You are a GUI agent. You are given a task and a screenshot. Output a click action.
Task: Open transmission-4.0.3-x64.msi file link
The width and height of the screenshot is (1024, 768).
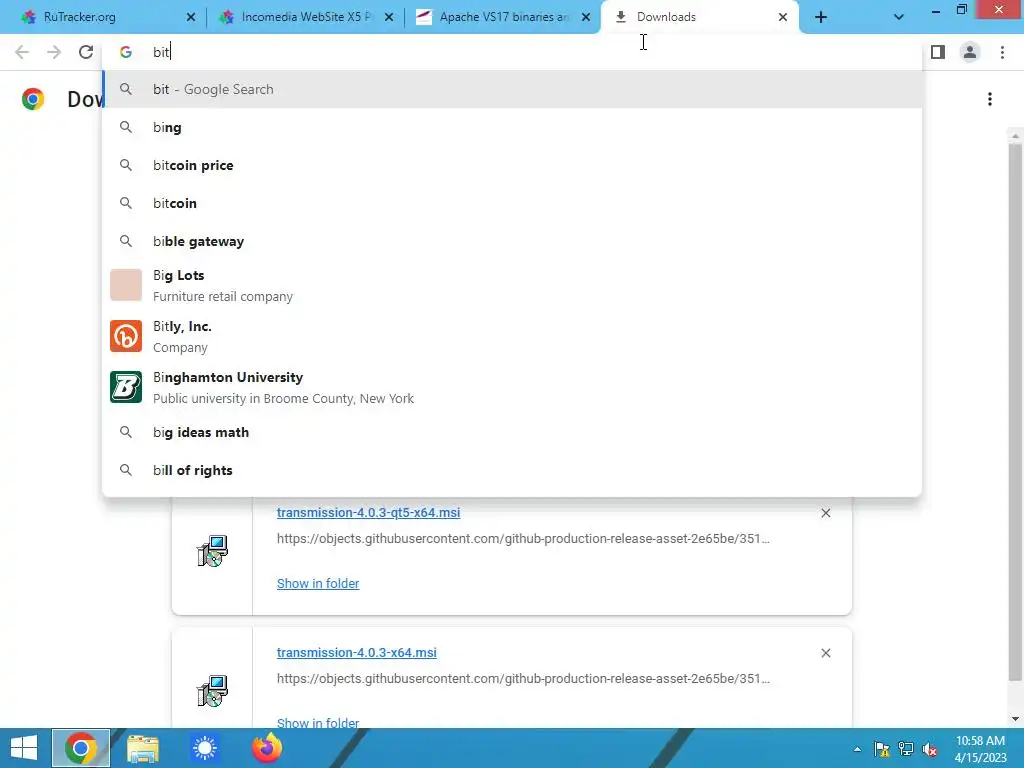click(x=357, y=652)
